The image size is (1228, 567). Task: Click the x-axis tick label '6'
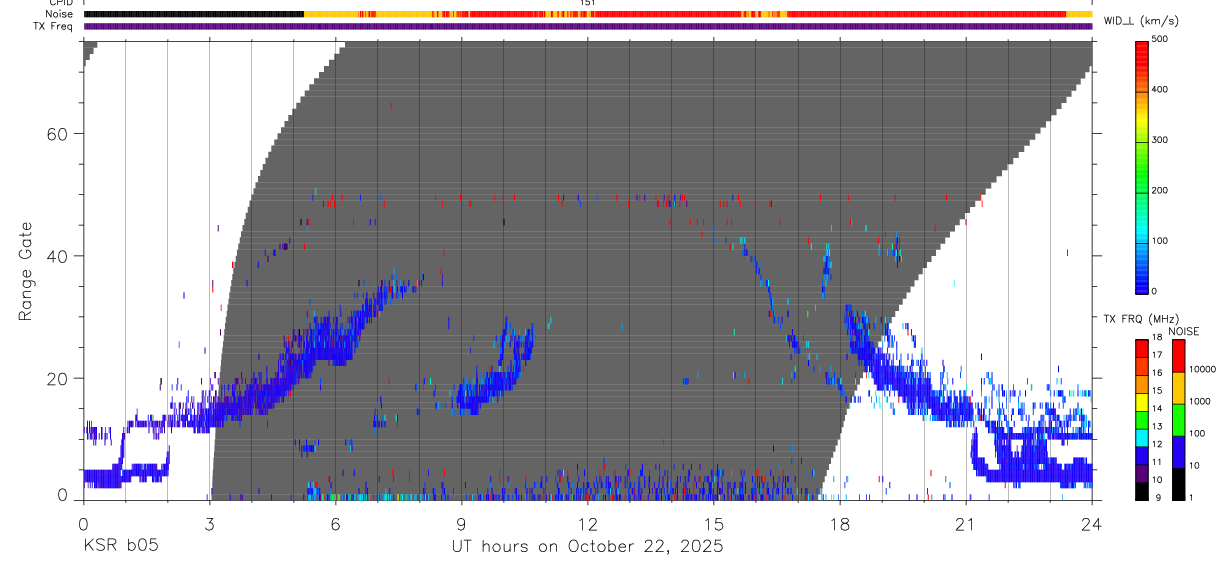pyautogui.click(x=335, y=524)
